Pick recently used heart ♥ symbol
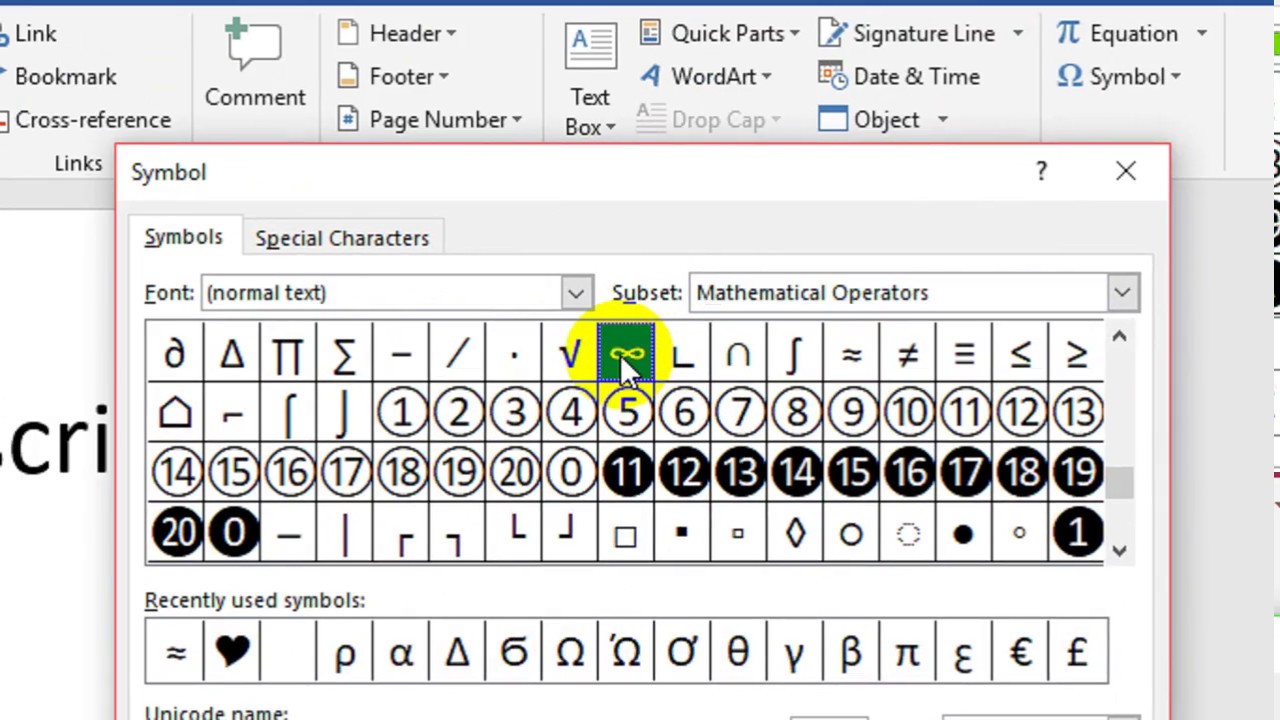Viewport: 1280px width, 720px height. pos(232,652)
